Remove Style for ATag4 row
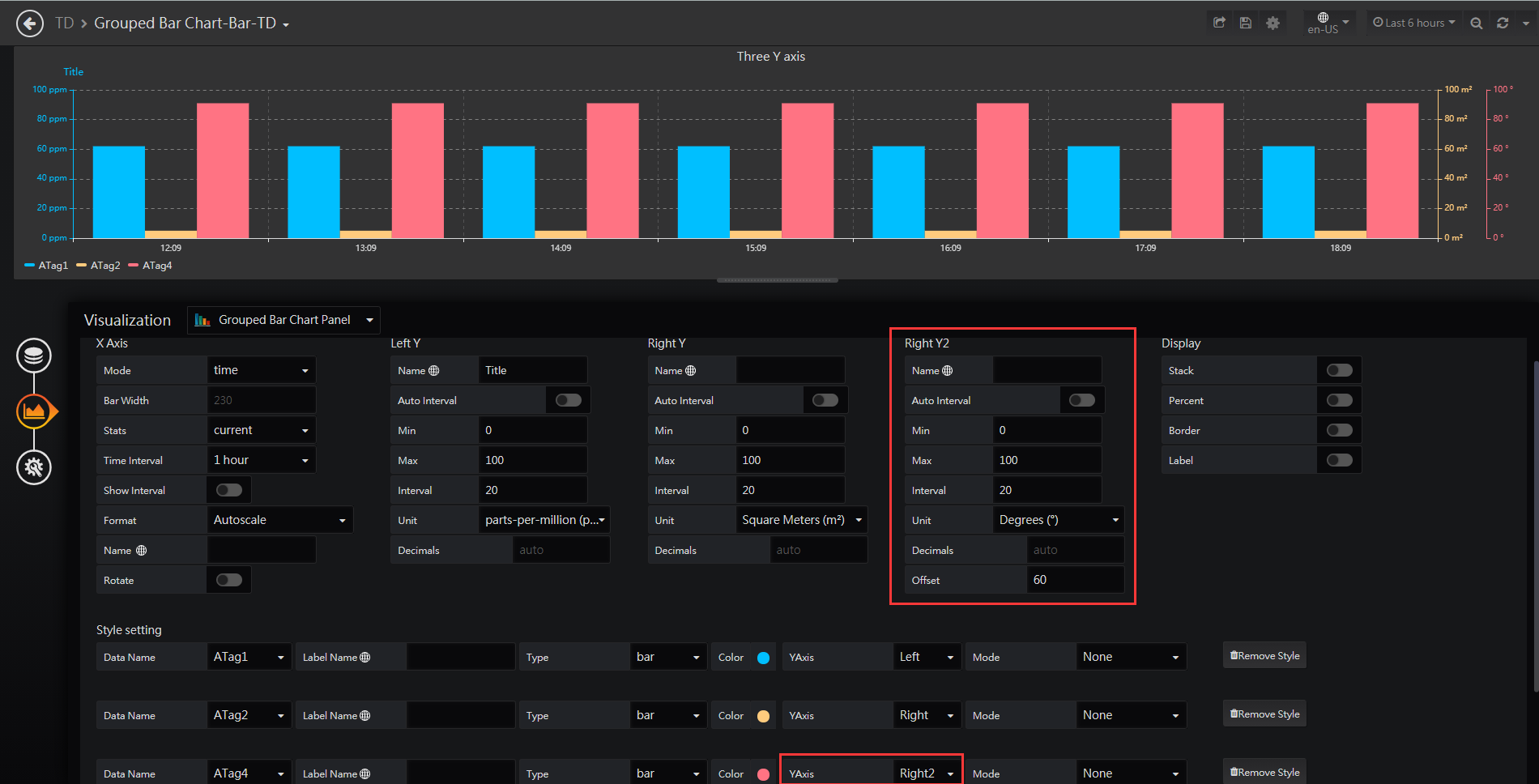 click(x=1264, y=772)
